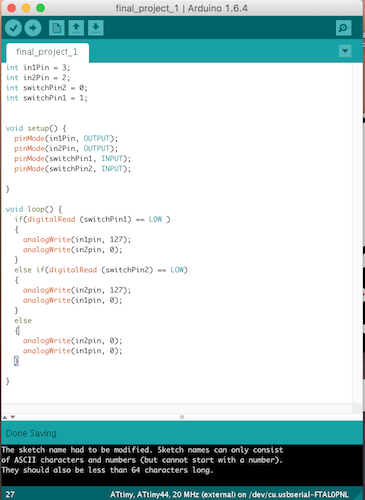Screen dimensions: 365x500
Task: Click the 'void setup() {' line
Action: pyautogui.click(x=36, y=128)
